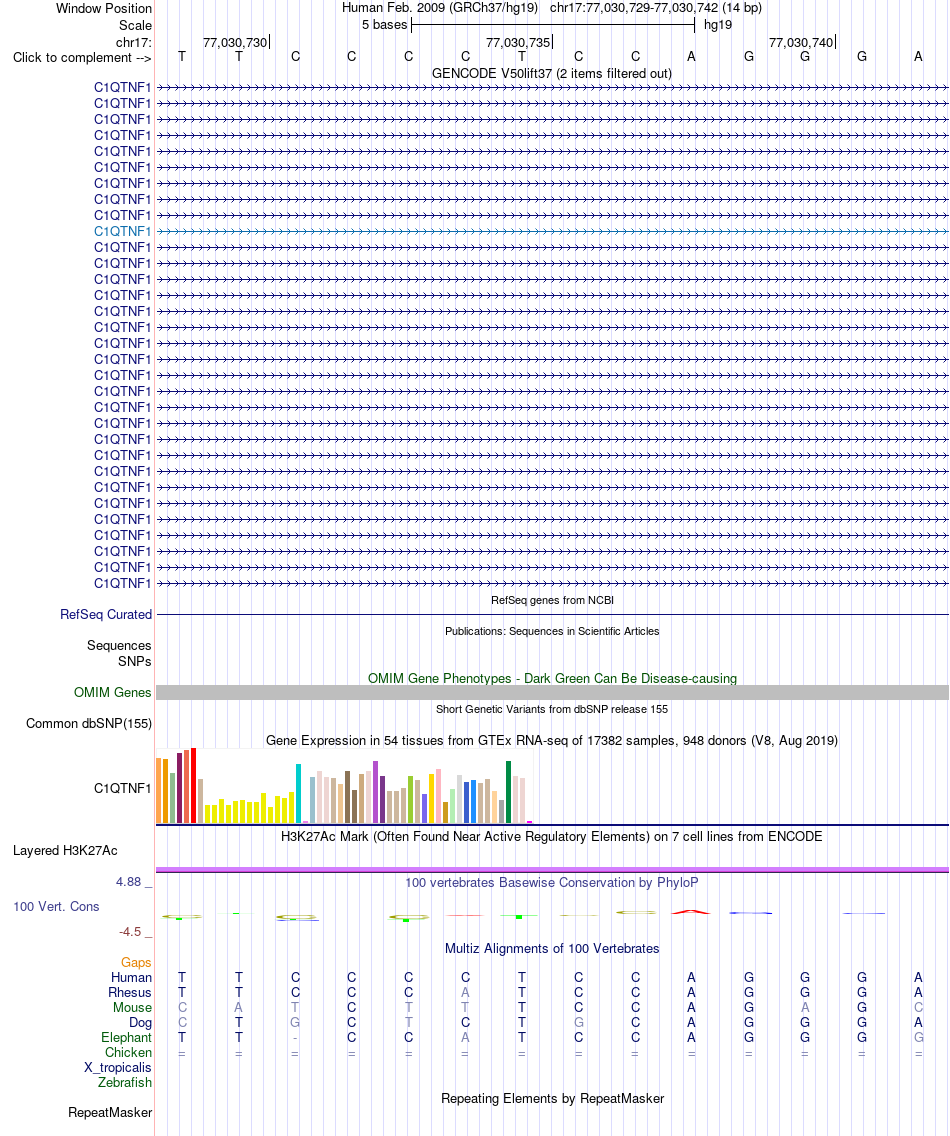The image size is (950, 1136).
Task: Click the Sequences track label
Action: coord(119,645)
